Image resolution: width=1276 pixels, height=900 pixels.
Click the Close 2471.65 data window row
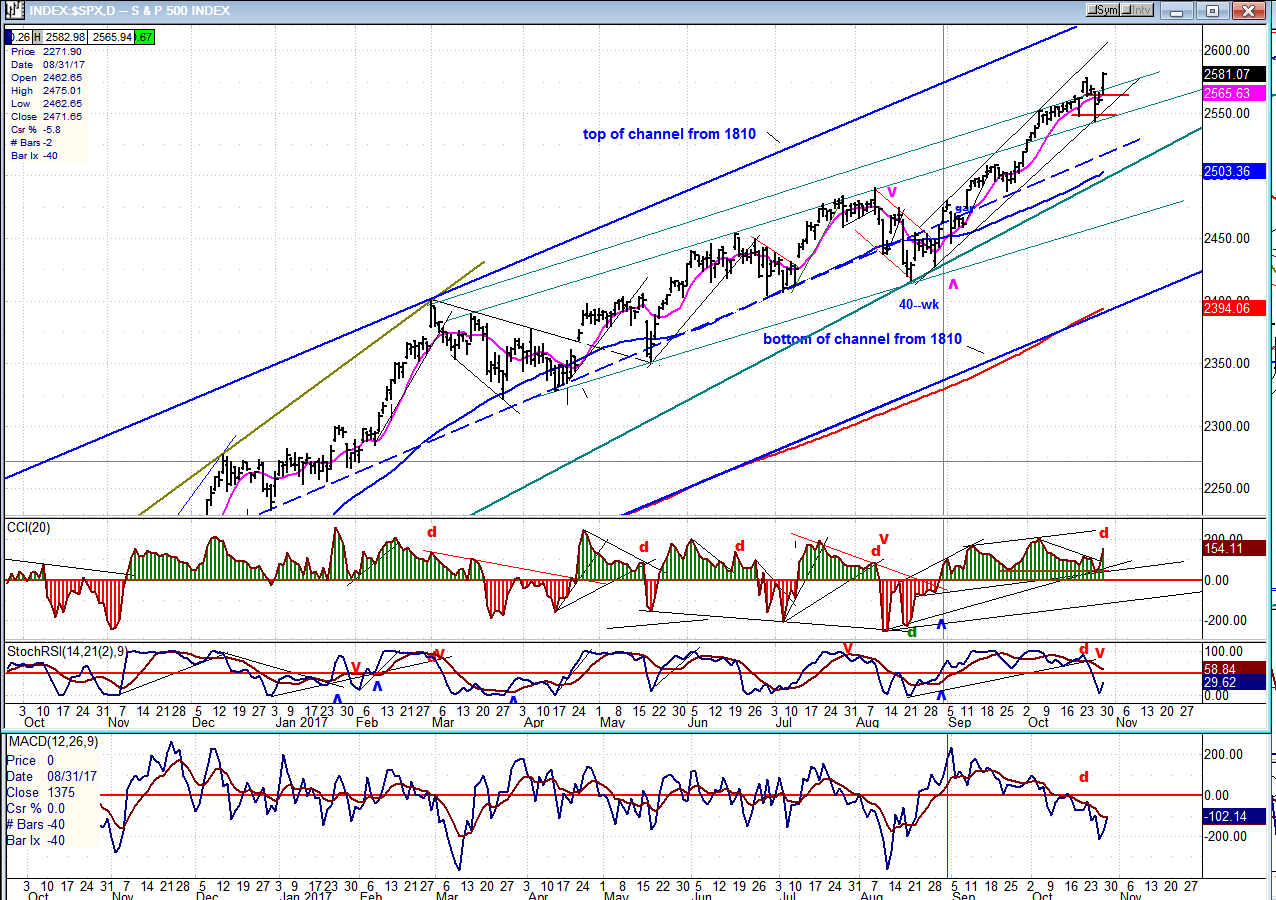pos(47,116)
